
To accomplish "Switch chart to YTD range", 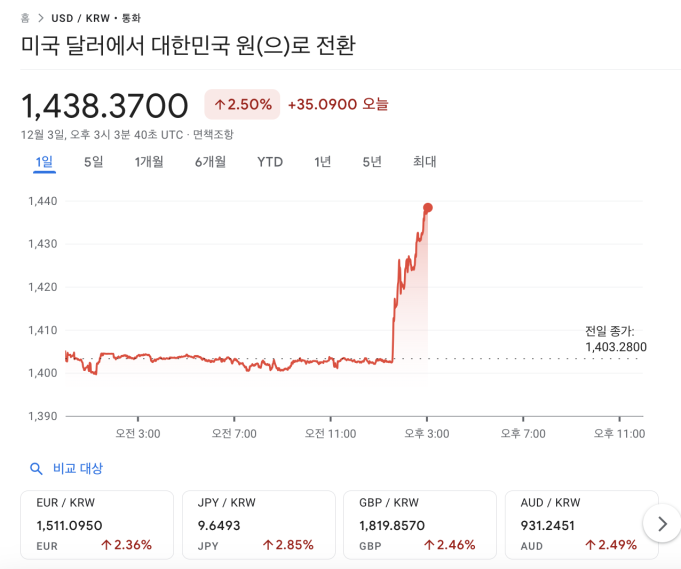I will [x=270, y=162].
